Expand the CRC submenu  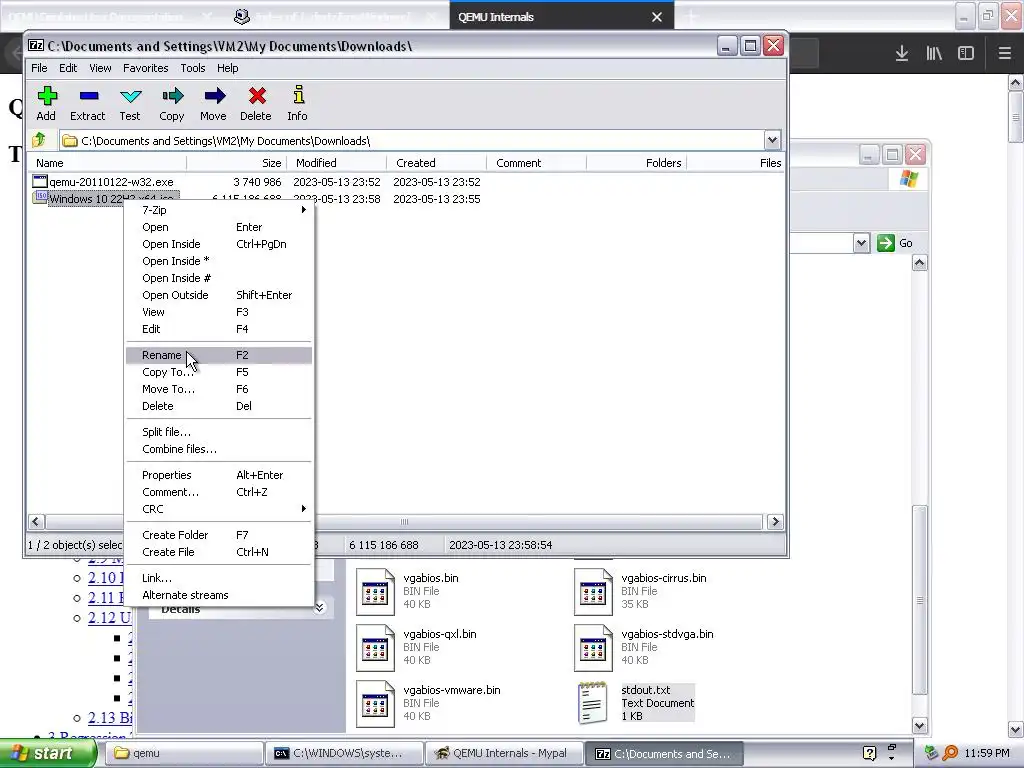click(218, 509)
